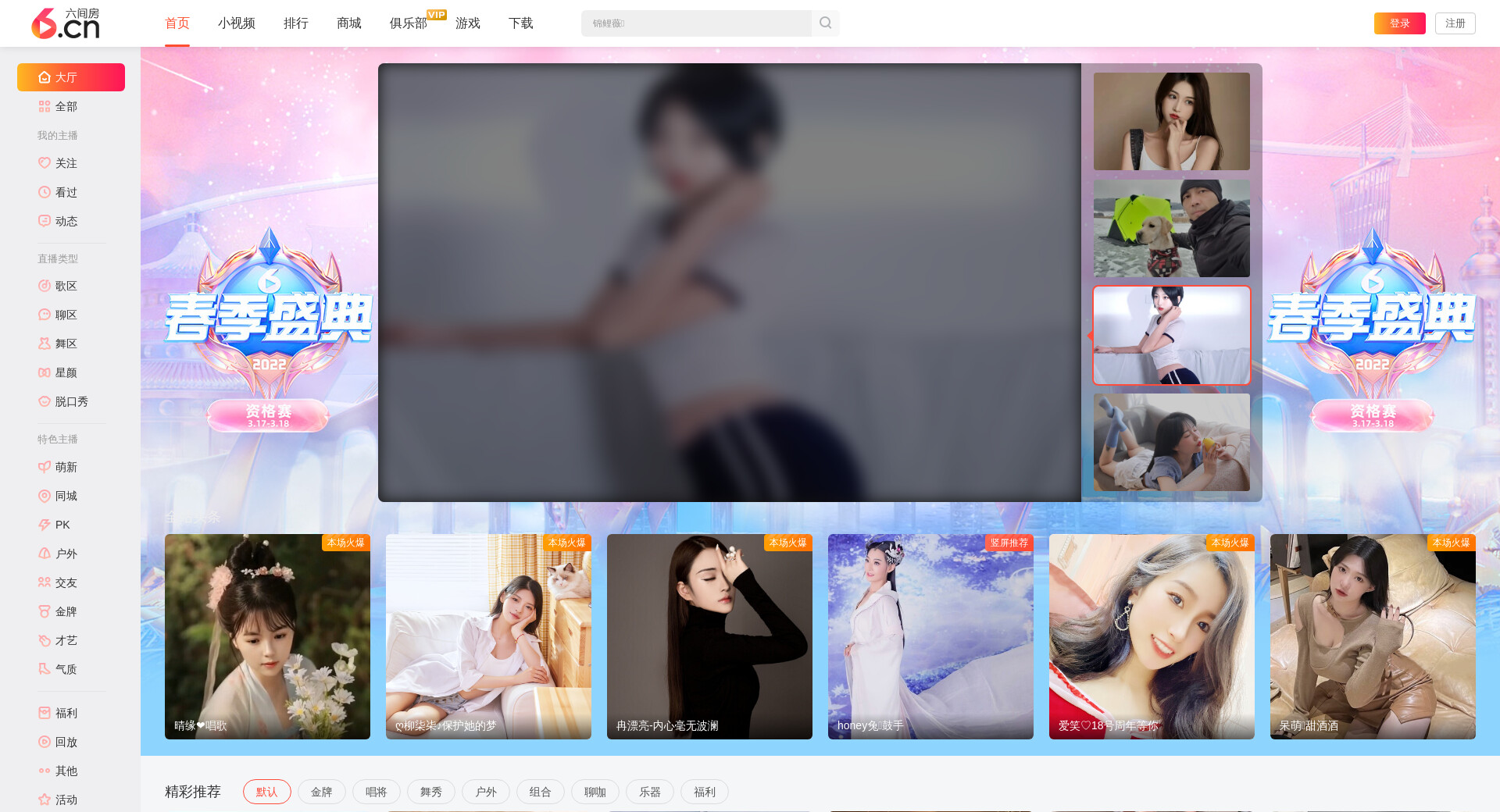Click the 登录 login button
This screenshot has height=812, width=1500.
point(1400,23)
